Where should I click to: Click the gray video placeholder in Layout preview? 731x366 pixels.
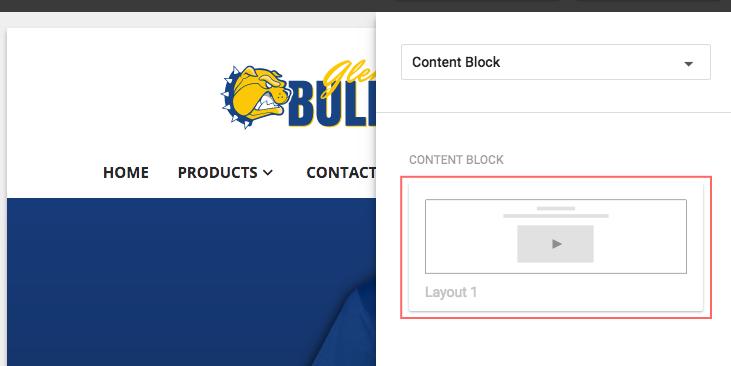tap(555, 244)
